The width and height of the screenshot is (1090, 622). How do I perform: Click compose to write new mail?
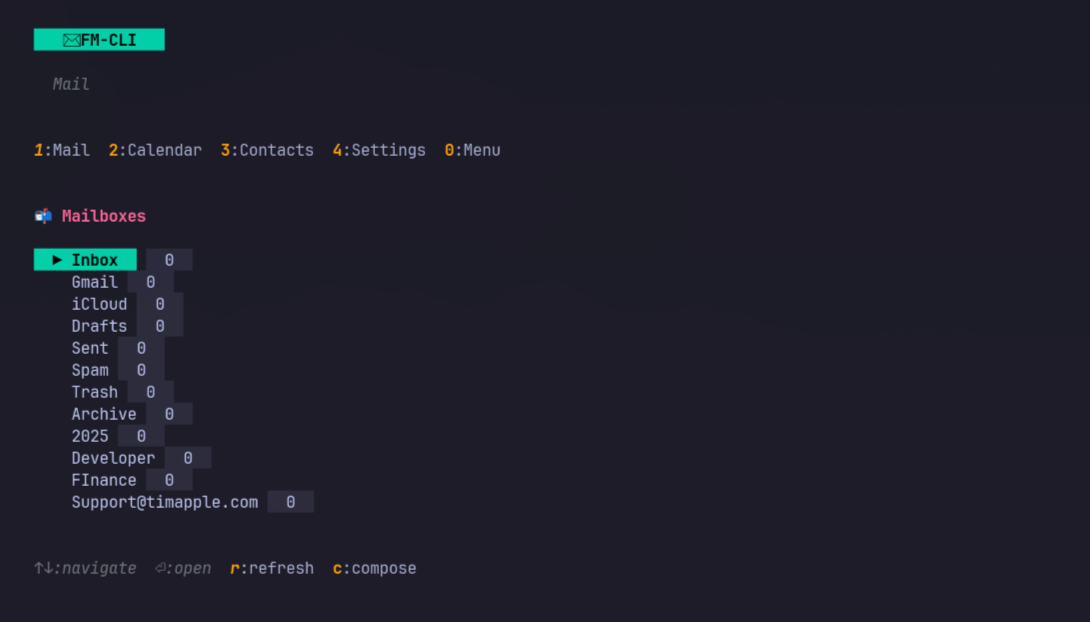coord(374,568)
